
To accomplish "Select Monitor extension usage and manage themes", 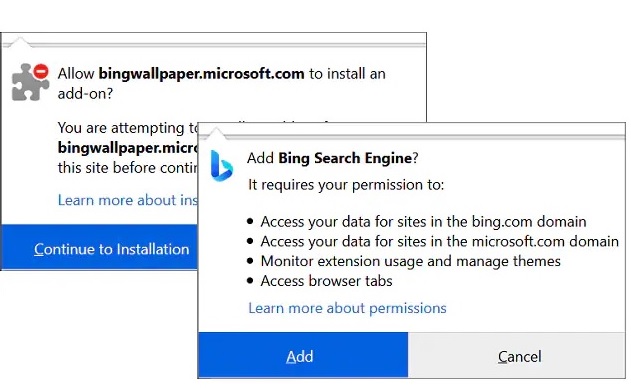I will pos(410,261).
